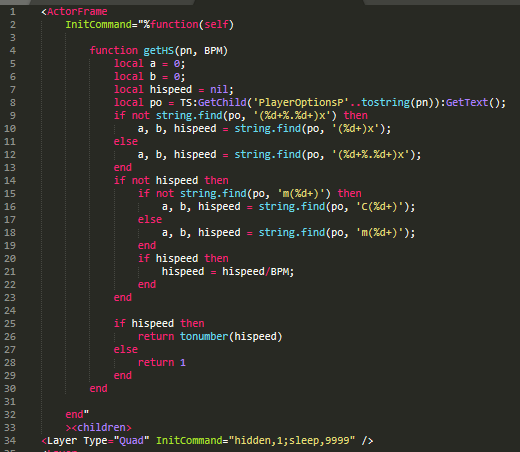This screenshot has height=452, width=520.
Task: Click the tonumber call on line 26
Action: [204, 337]
